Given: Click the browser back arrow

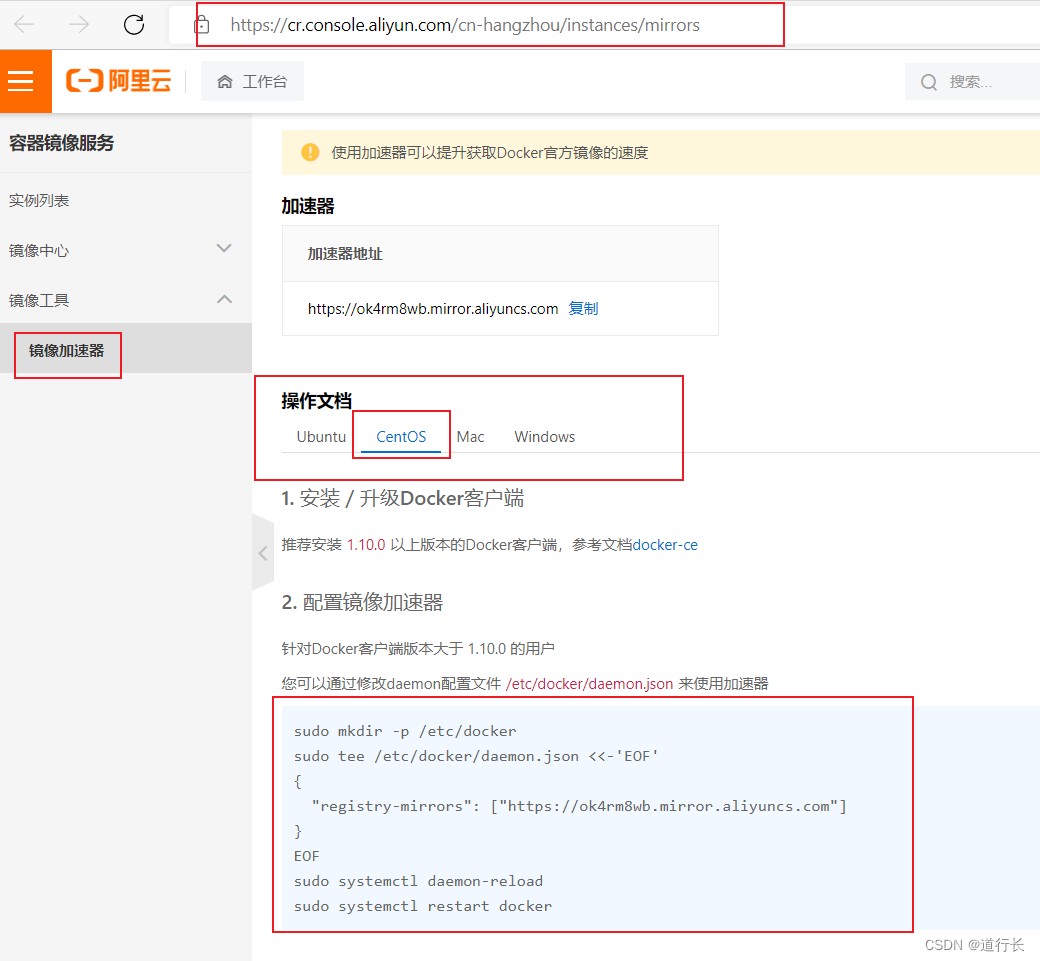Looking at the screenshot, I should tap(24, 25).
